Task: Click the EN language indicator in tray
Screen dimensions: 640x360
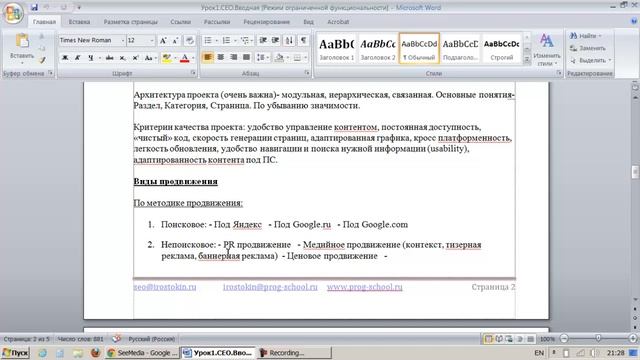Action: 539,353
